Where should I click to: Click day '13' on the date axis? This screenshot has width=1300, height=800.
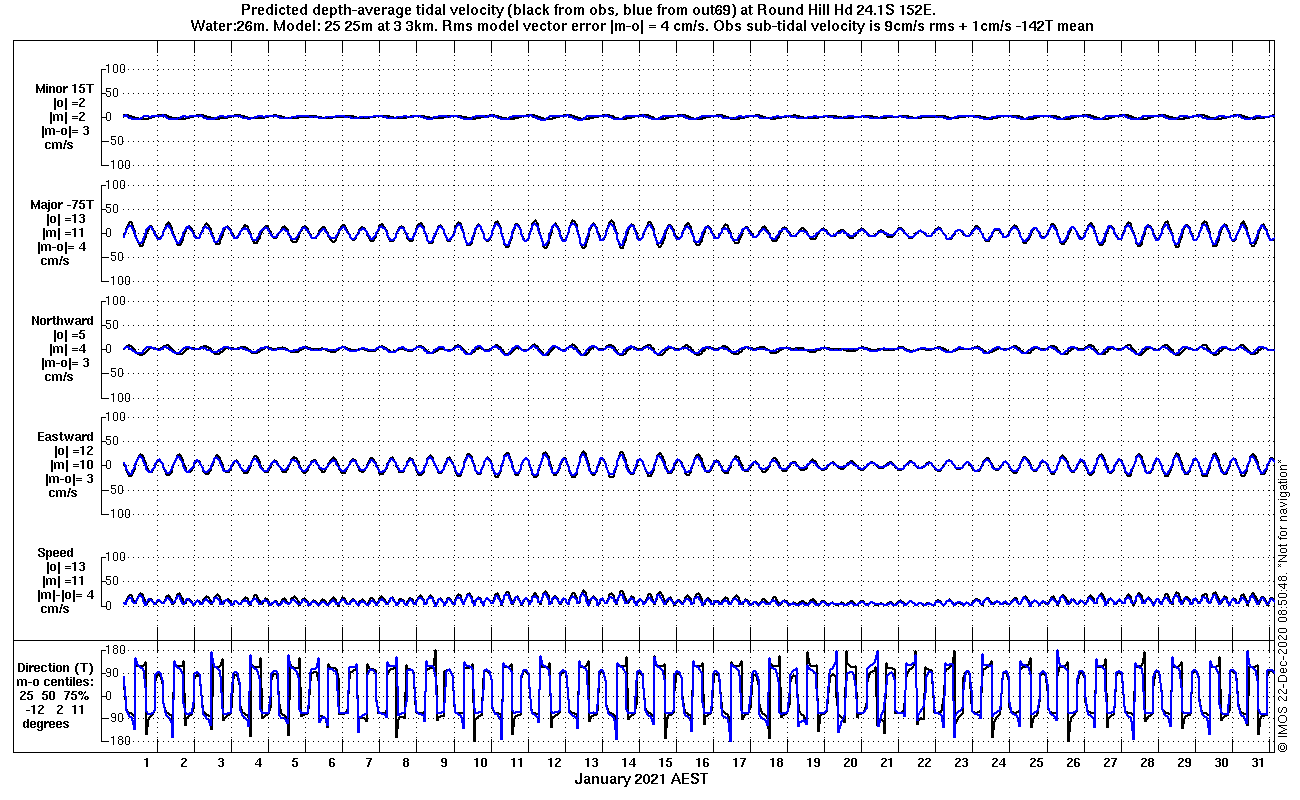pyautogui.click(x=591, y=763)
